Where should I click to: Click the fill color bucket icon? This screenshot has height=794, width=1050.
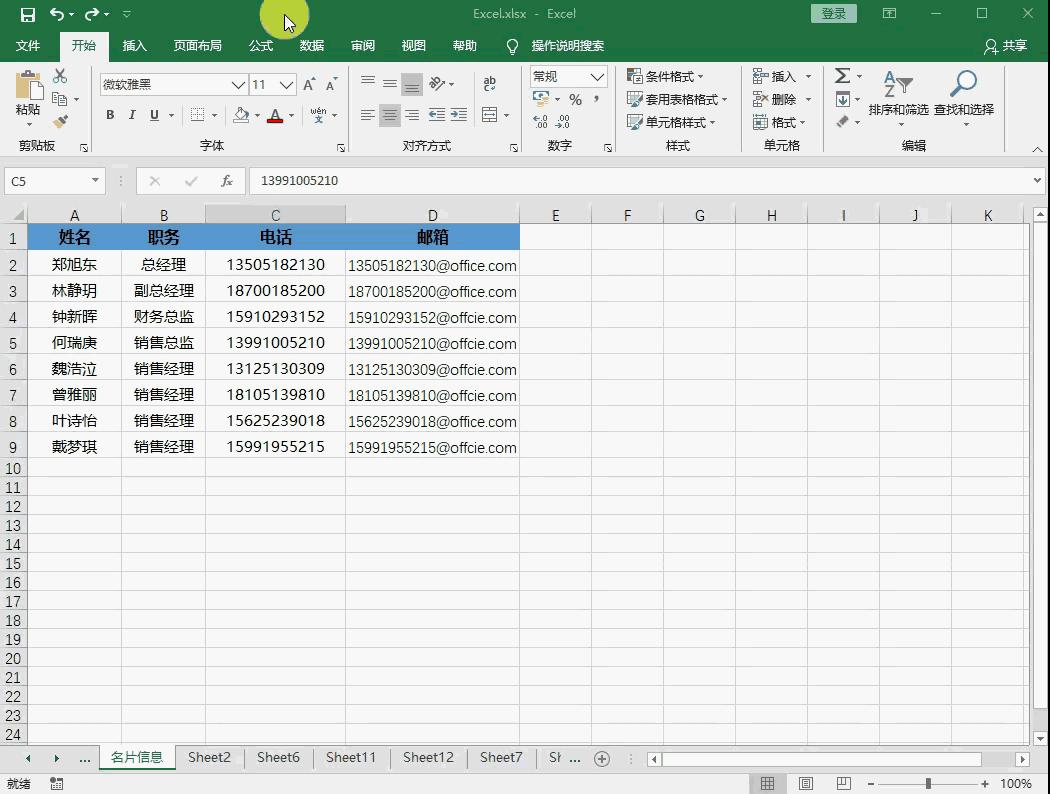tap(243, 115)
